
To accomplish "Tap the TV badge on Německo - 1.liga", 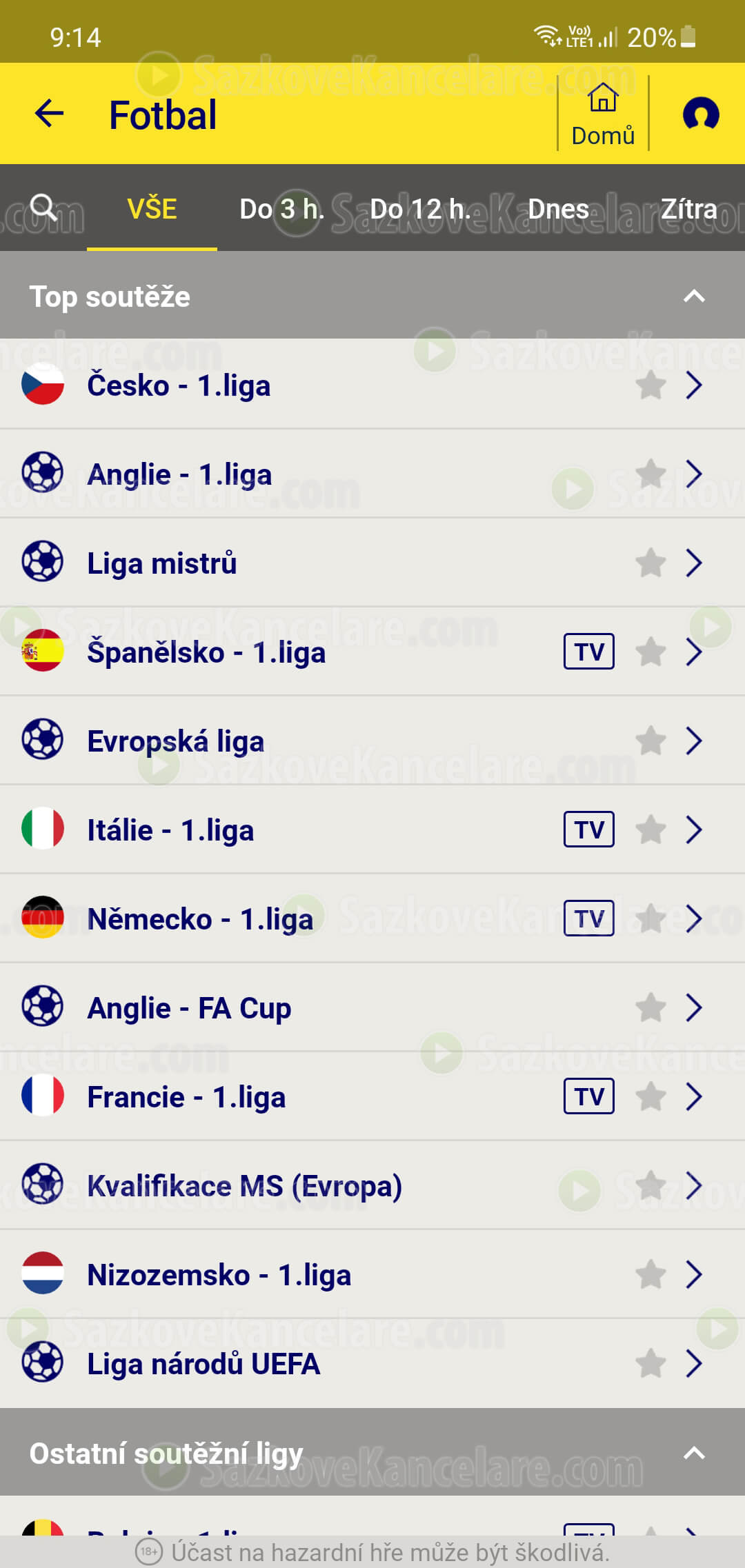I will (589, 918).
